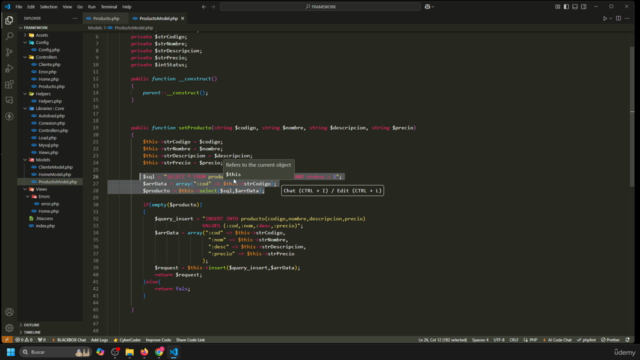Open Mysql.php in the explorer
This screenshot has width=640, height=360.
pyautogui.click(x=50, y=145)
